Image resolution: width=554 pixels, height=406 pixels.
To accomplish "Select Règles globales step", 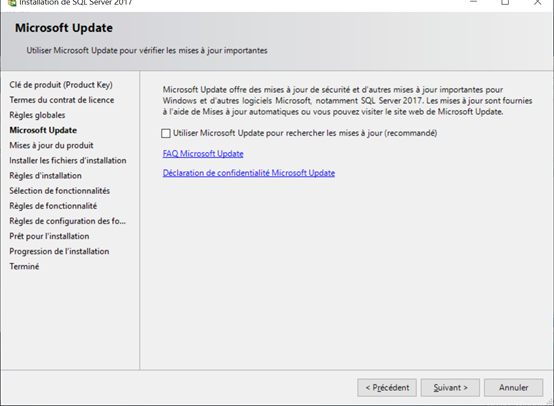I will 37,115.
